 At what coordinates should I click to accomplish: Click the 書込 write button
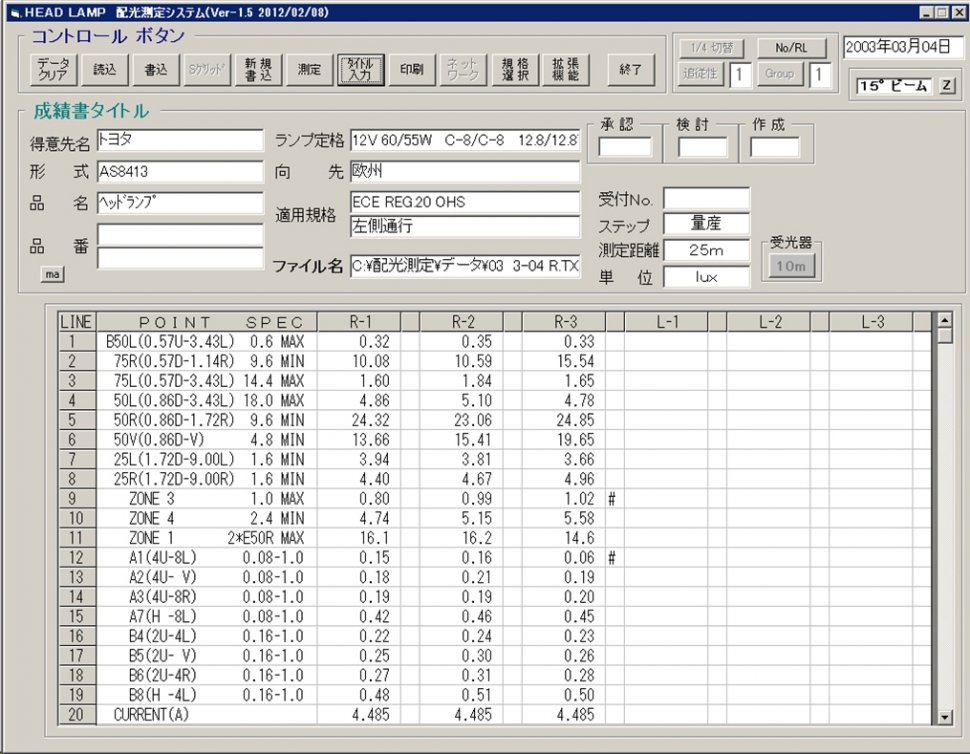pos(156,69)
